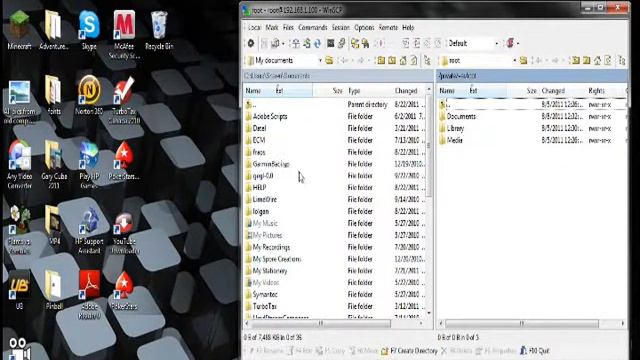Click the directory tree icon at the right end of the remote toolbar
This screenshot has height=360, width=640.
pos(622,60)
